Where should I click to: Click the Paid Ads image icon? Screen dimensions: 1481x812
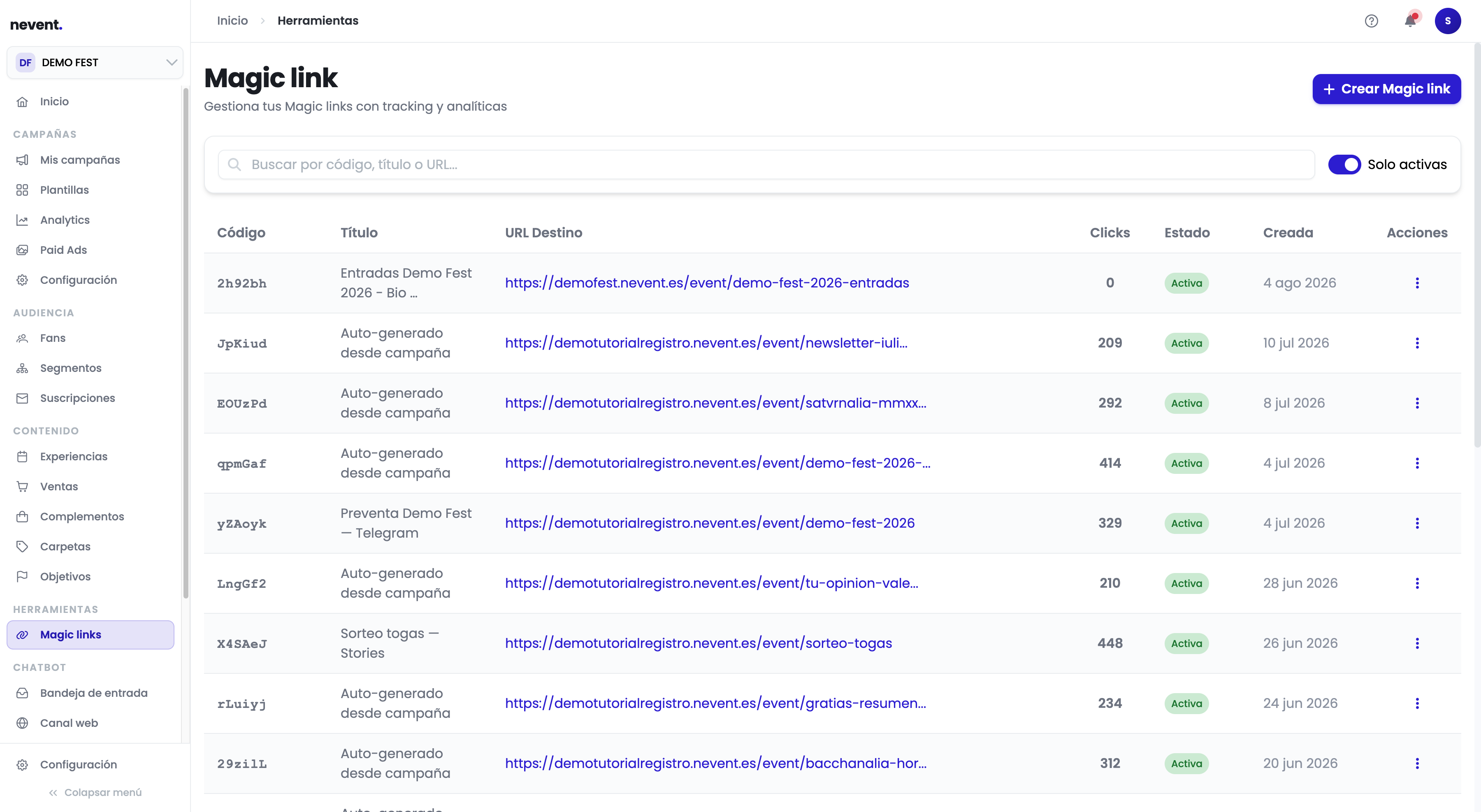click(x=23, y=250)
